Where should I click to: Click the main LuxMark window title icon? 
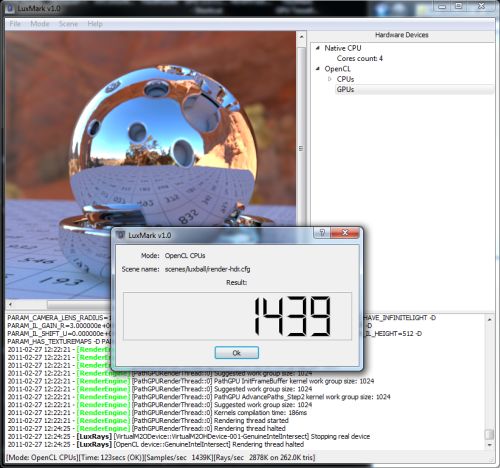[x=10, y=8]
